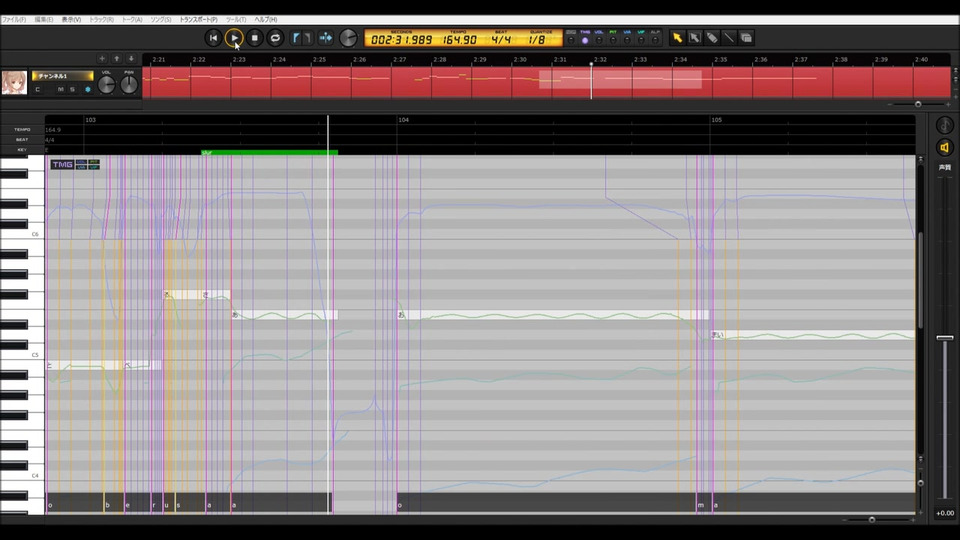The width and height of the screenshot is (960, 540).
Task: Move track up with up arrow
Action: click(116, 59)
